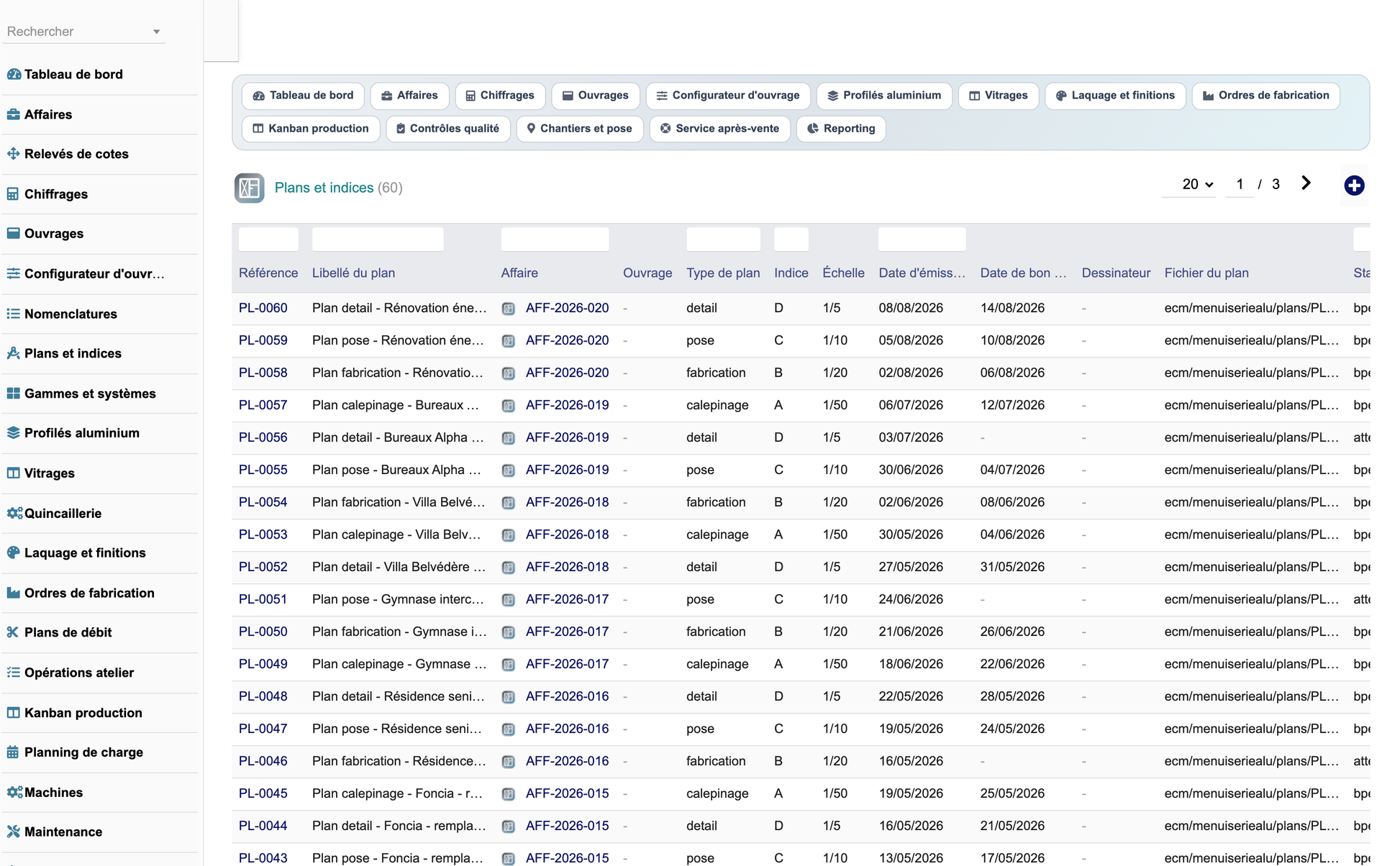Open the Contrôles qualité tab
Image resolution: width=1400 pixels, height=866 pixels.
[448, 129]
